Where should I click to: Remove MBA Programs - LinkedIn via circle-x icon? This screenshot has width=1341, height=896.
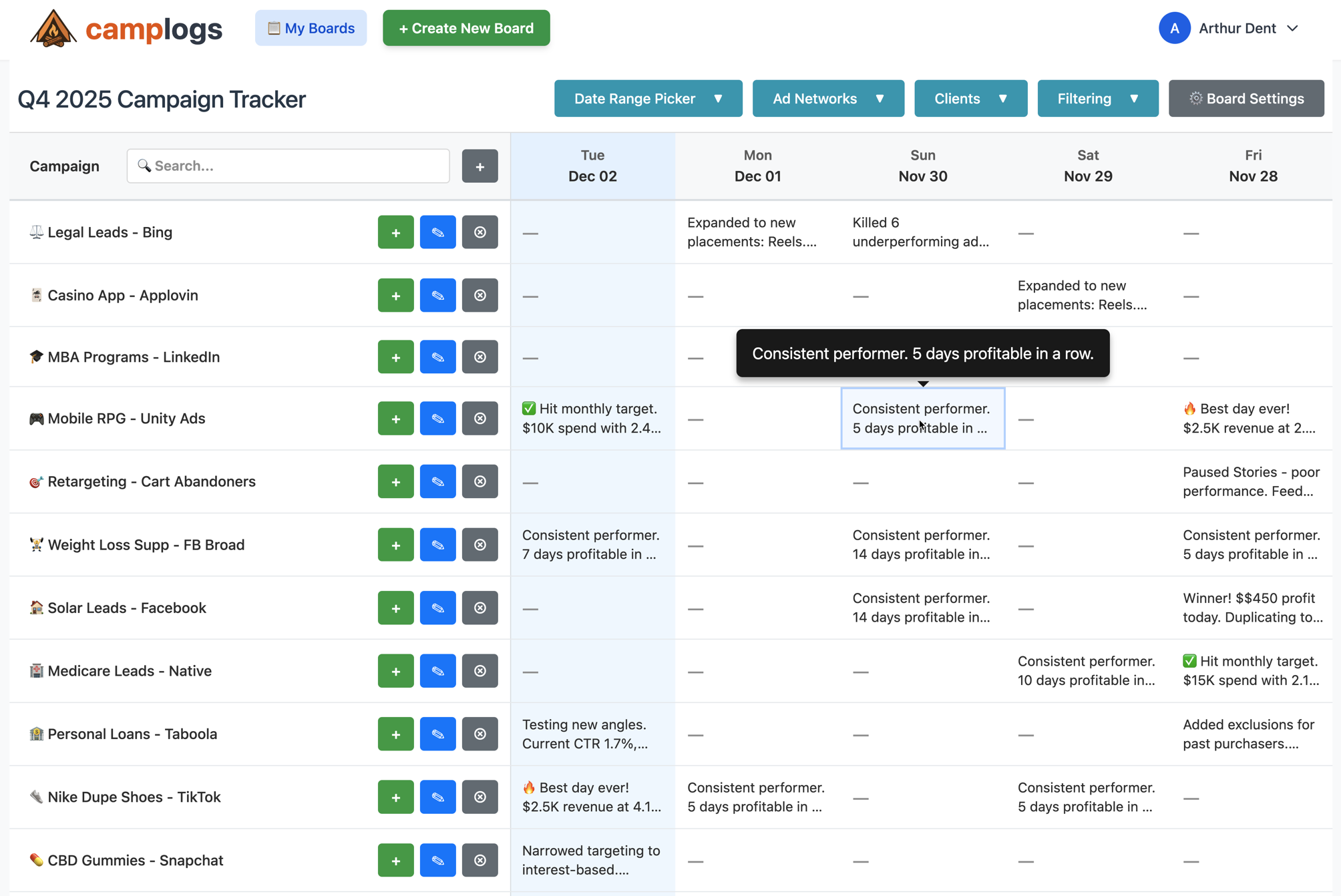[480, 357]
